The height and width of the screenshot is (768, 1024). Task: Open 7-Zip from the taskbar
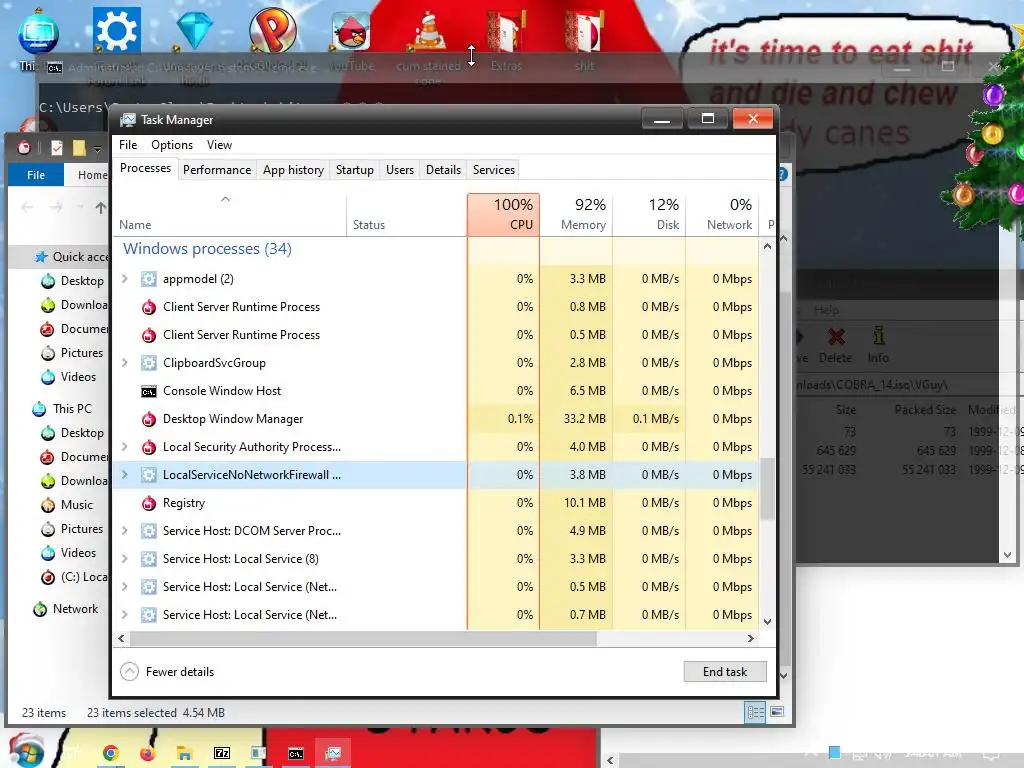222,754
